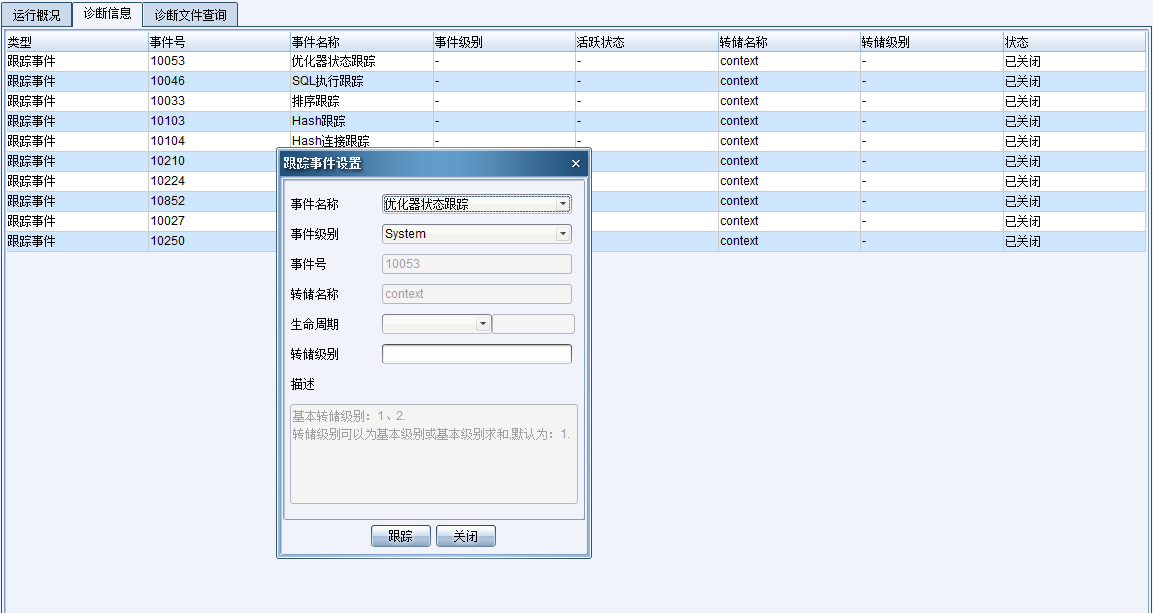Screen dimensions: 1153x613
Task: Click inside the 转储级别 input field
Action: (x=476, y=353)
